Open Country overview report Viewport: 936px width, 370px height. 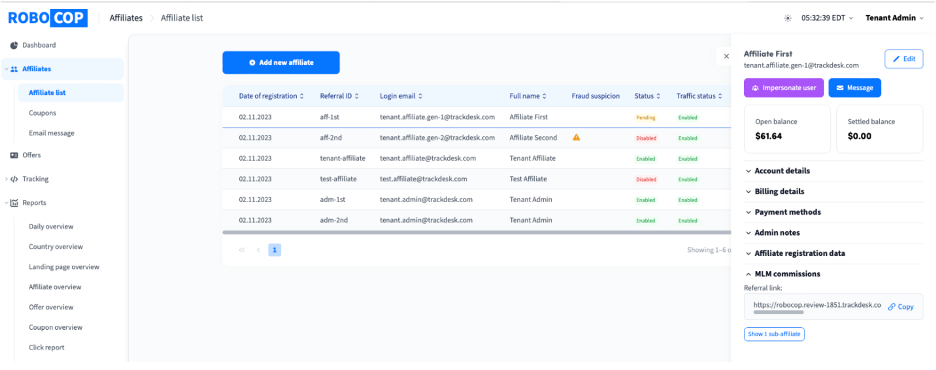point(56,247)
